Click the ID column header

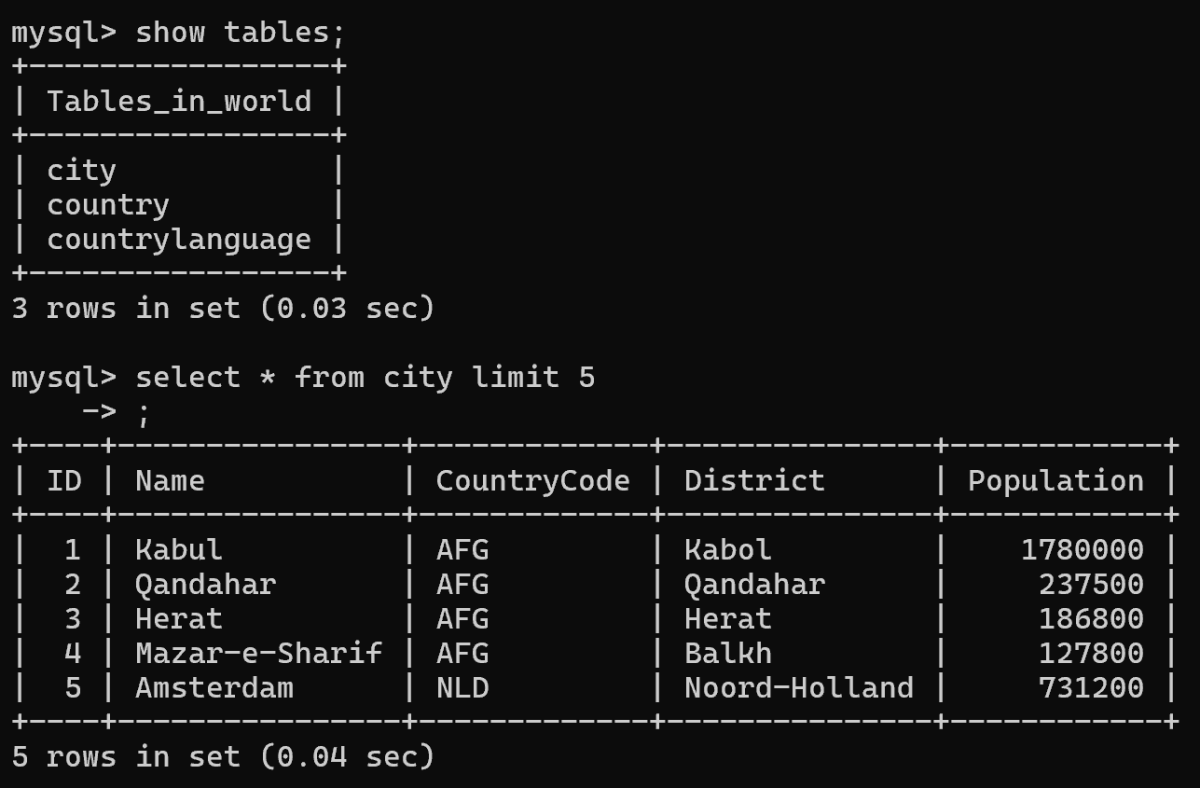pyautogui.click(x=64, y=481)
